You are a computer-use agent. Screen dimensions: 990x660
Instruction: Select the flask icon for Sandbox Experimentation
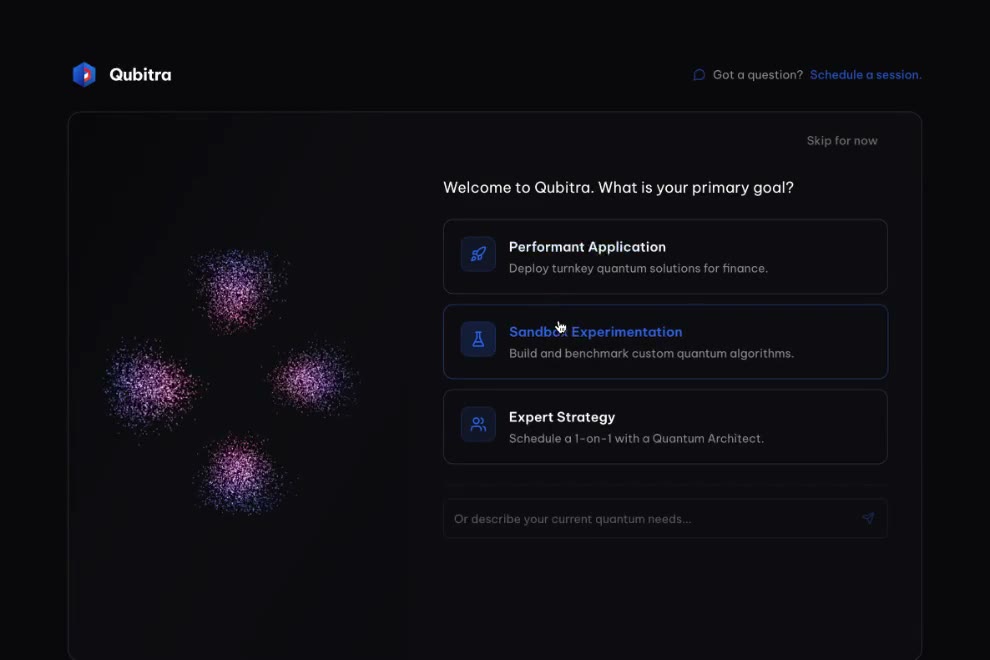[478, 339]
